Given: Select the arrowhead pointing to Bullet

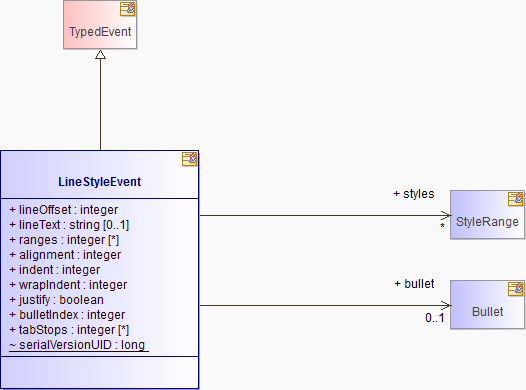Looking at the screenshot, I should [446, 305].
